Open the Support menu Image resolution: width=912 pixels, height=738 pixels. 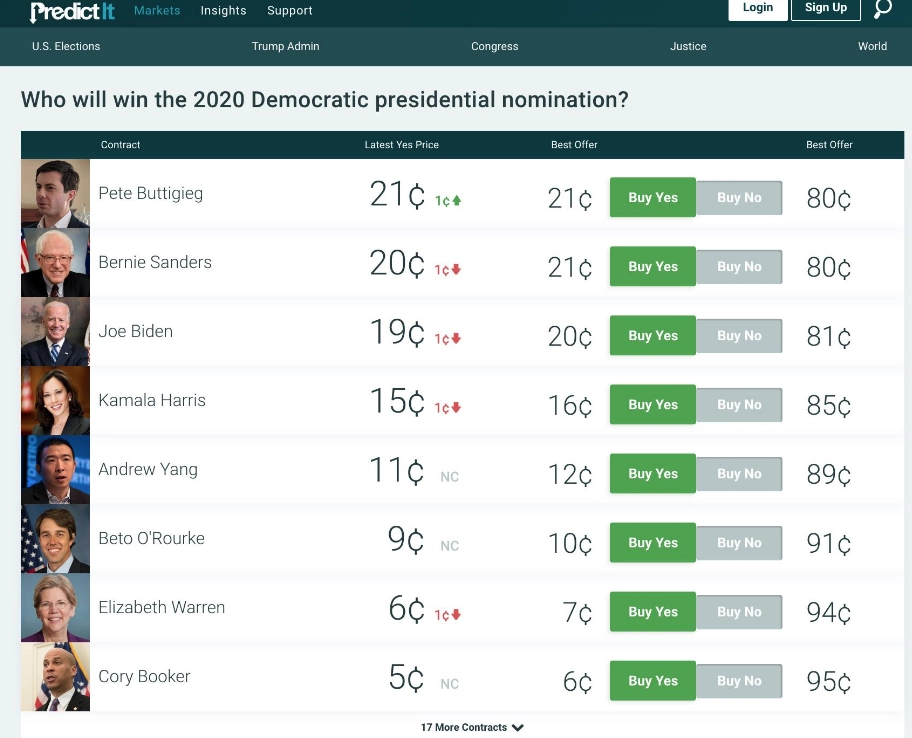pyautogui.click(x=290, y=10)
